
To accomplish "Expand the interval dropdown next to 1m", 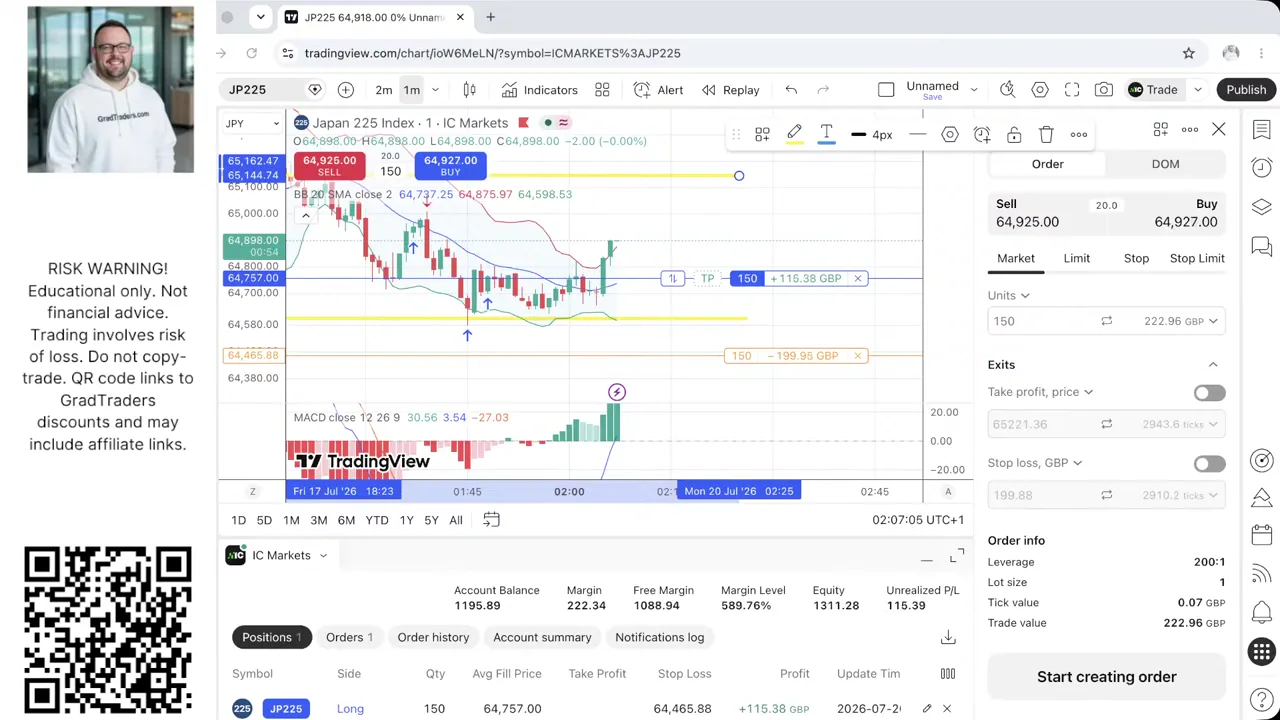I will (435, 90).
